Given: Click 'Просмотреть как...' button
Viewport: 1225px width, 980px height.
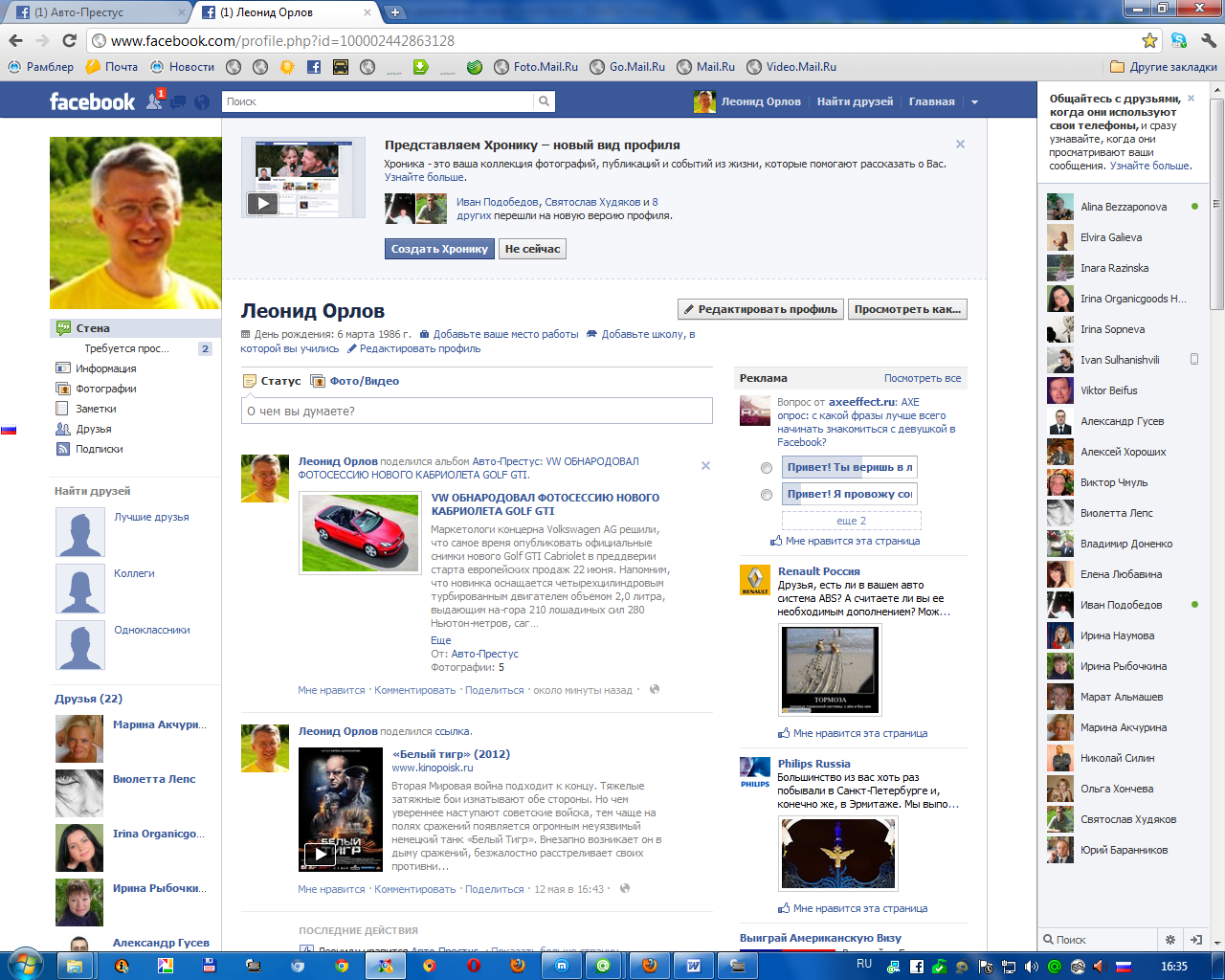Looking at the screenshot, I should [x=907, y=309].
